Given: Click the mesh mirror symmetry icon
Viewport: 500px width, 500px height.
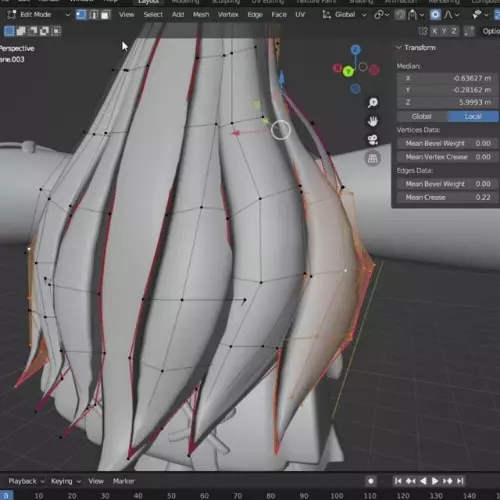Looking at the screenshot, I should [x=423, y=31].
